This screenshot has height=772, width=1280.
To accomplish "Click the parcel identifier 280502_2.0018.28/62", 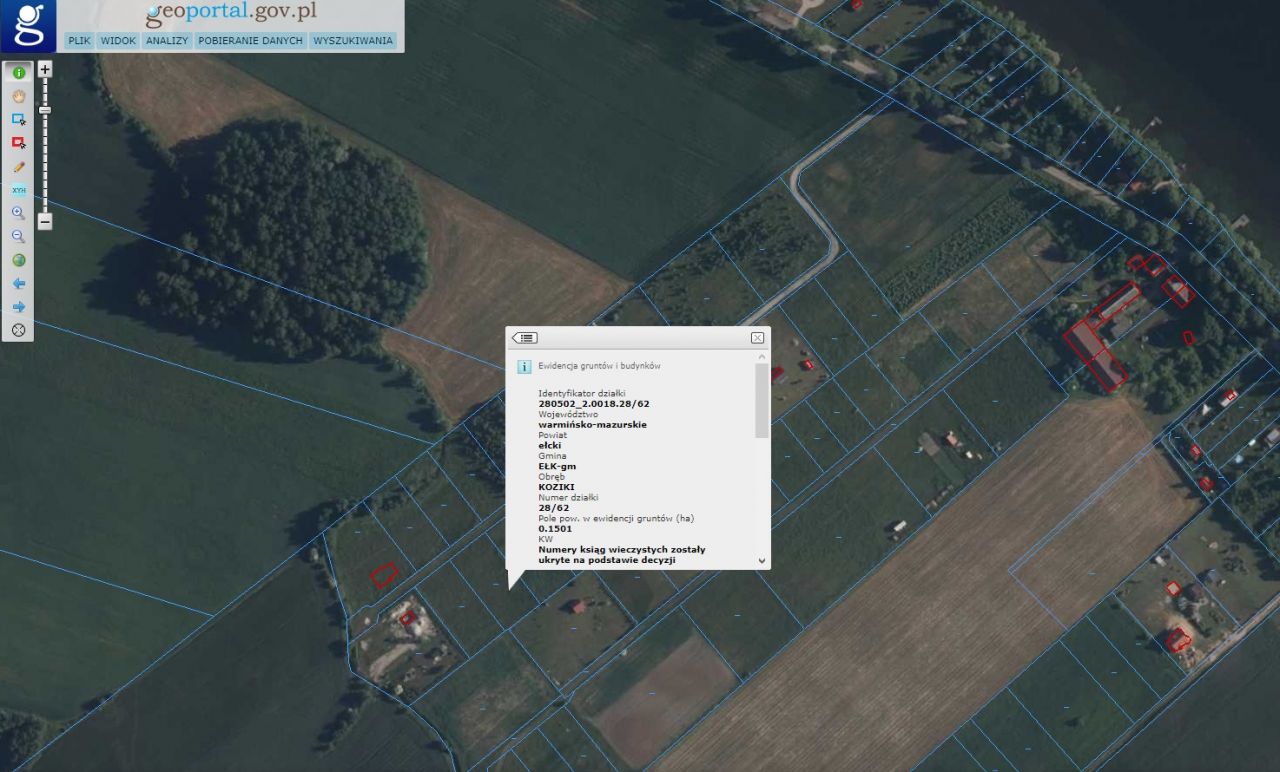I will click(x=594, y=404).
